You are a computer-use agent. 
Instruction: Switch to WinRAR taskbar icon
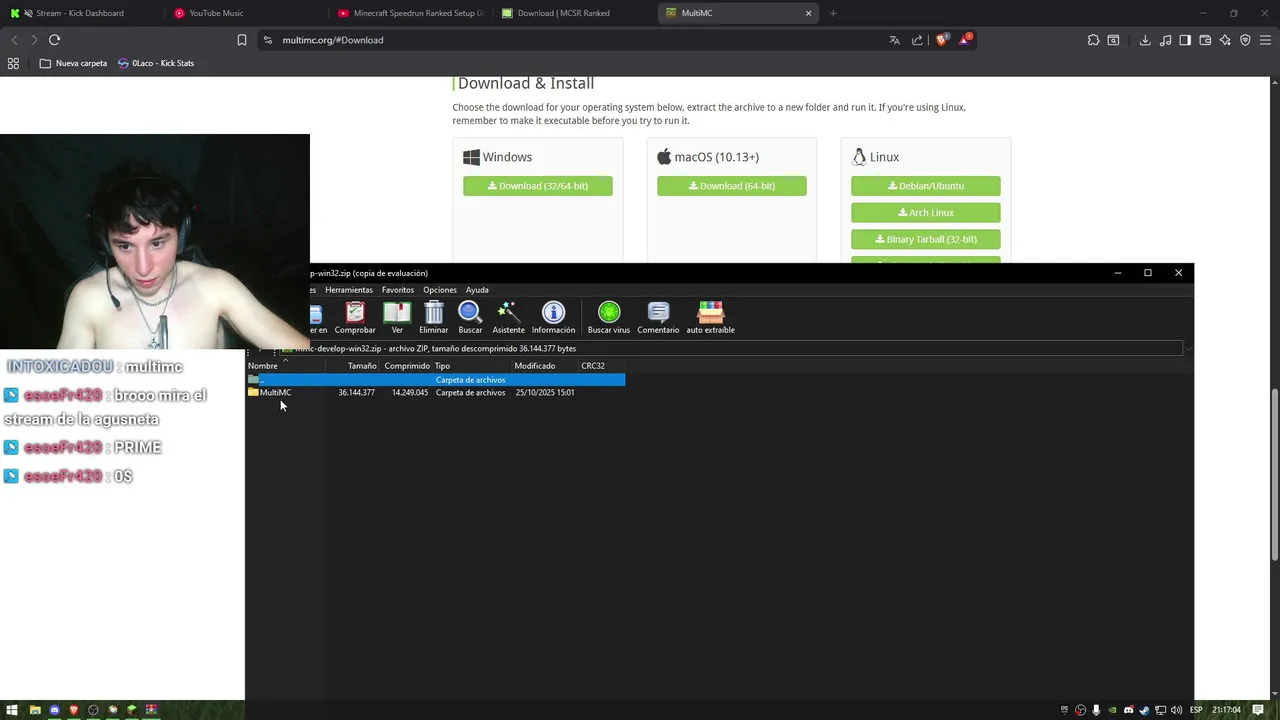click(x=151, y=710)
